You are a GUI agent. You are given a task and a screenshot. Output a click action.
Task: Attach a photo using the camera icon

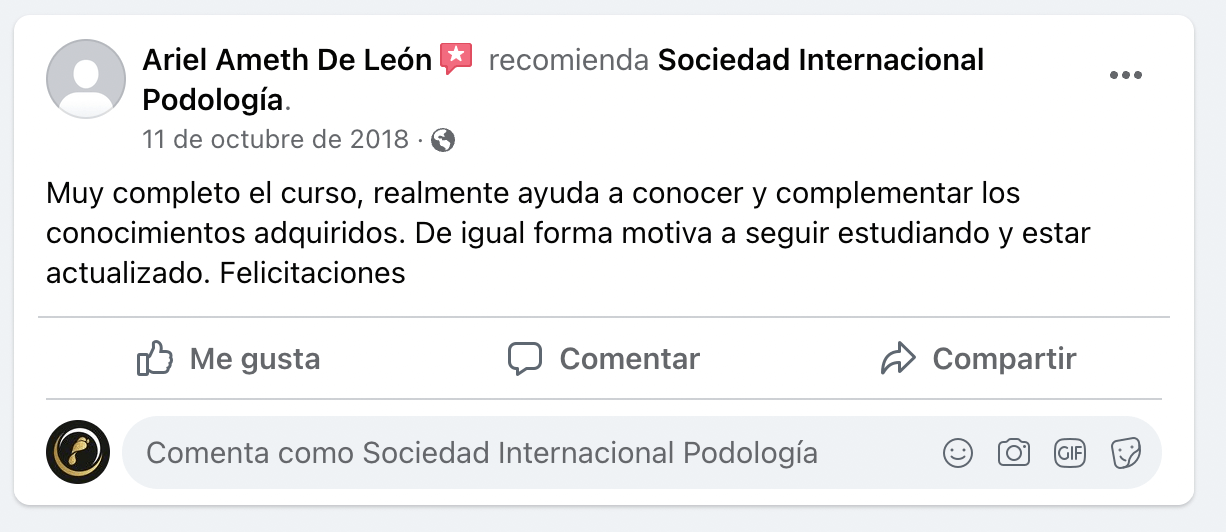(1013, 453)
